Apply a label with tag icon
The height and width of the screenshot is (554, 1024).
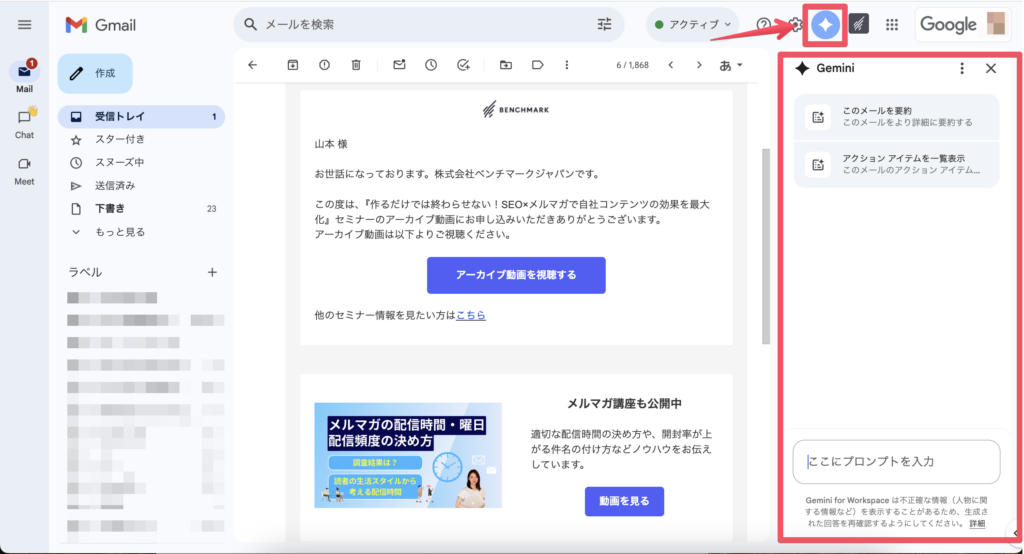537,65
